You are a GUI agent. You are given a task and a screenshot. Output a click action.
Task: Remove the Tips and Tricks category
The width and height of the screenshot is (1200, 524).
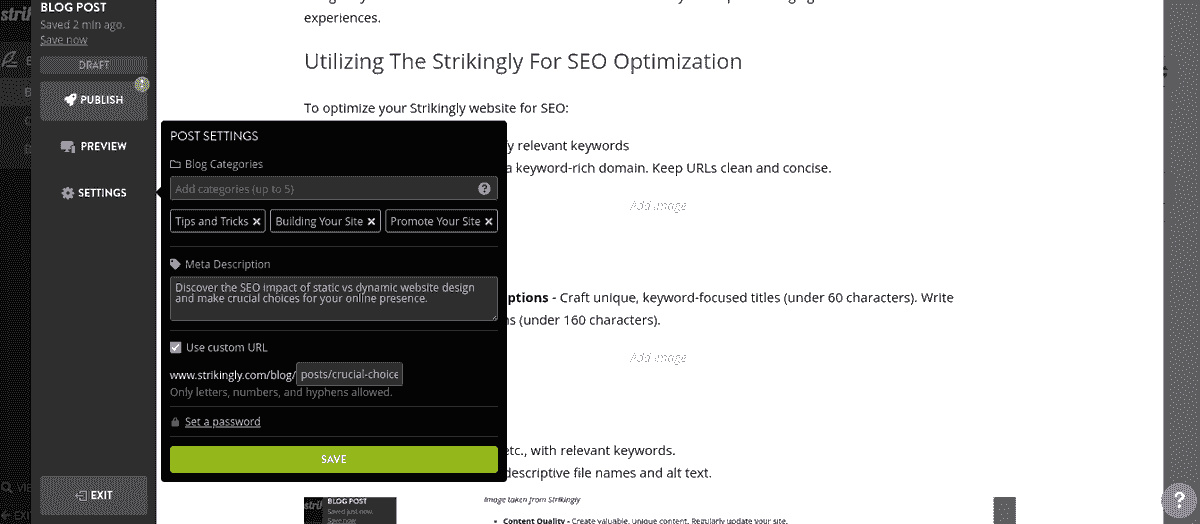(257, 221)
